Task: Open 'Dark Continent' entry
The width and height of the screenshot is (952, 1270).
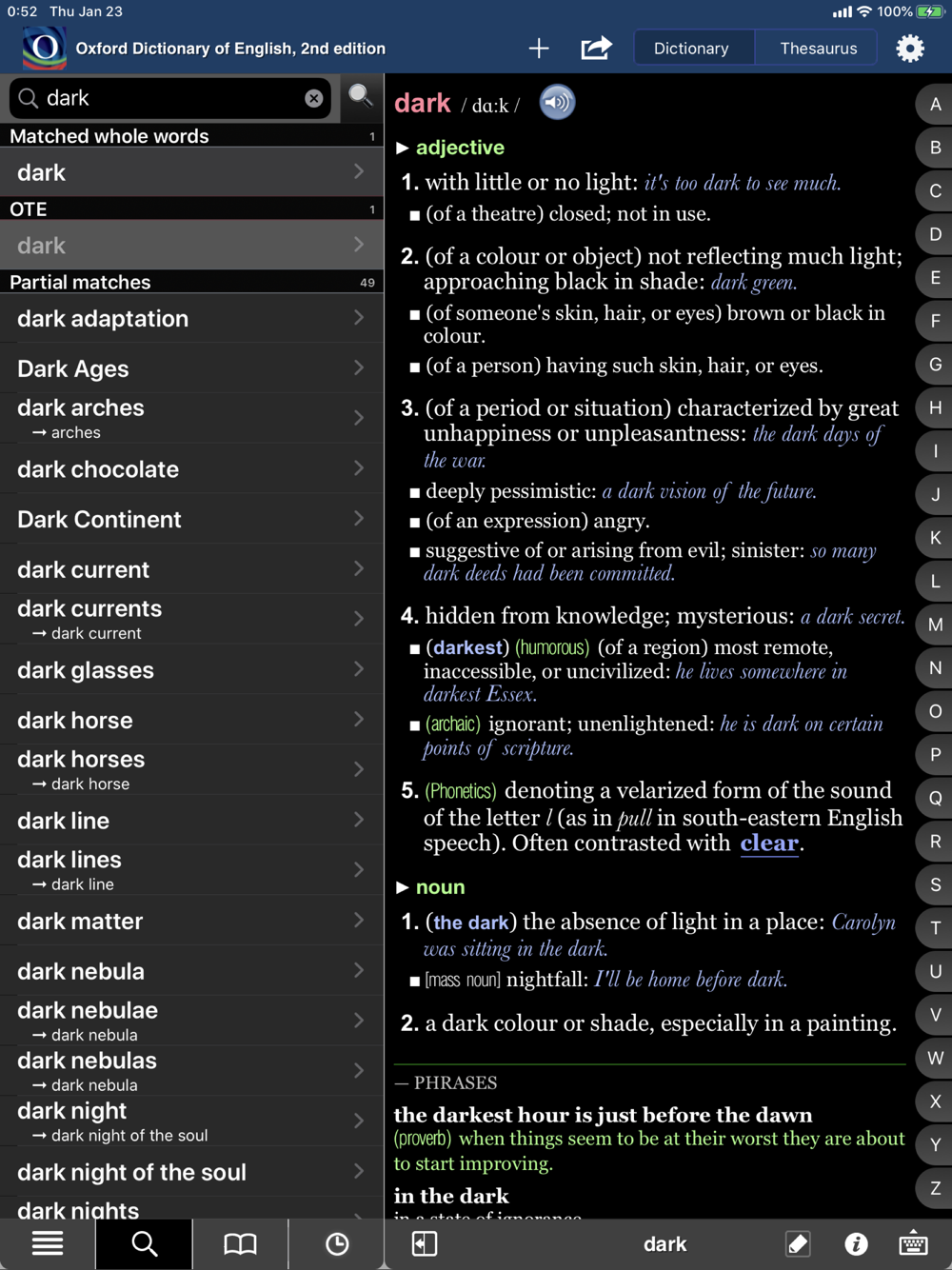Action: [191, 519]
